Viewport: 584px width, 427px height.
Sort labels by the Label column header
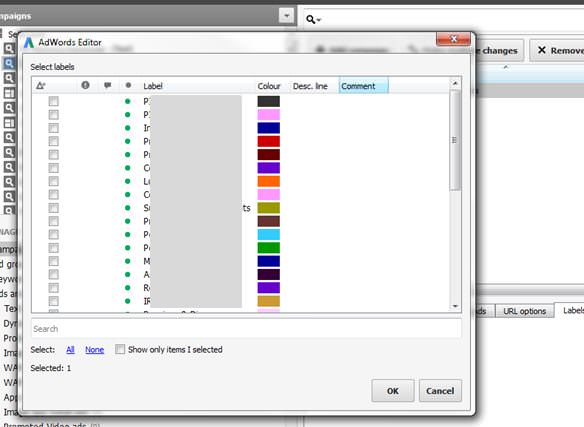(153, 86)
